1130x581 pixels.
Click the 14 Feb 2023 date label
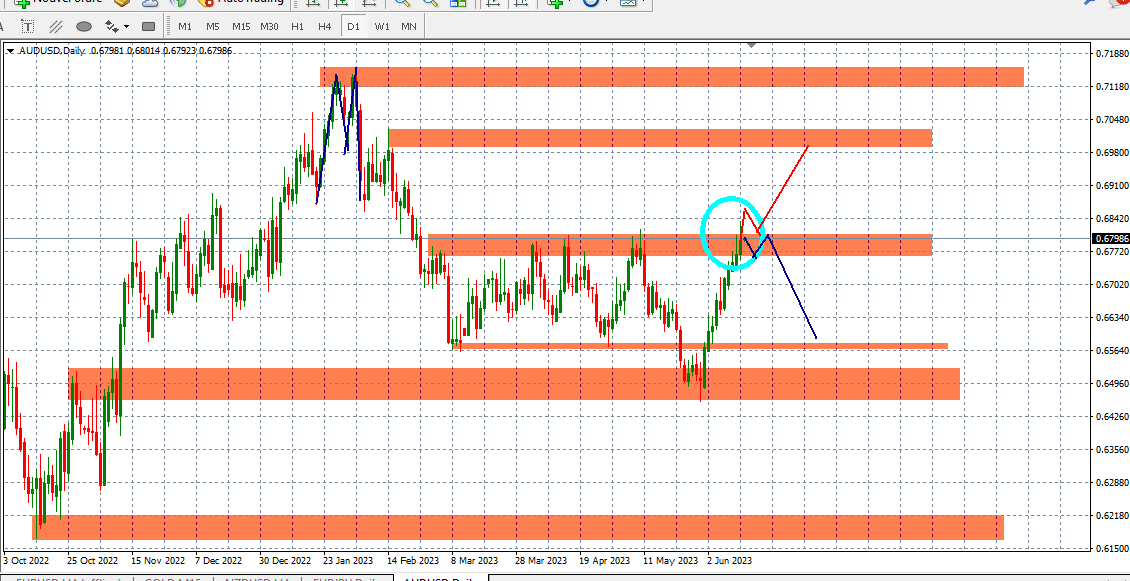[413, 560]
